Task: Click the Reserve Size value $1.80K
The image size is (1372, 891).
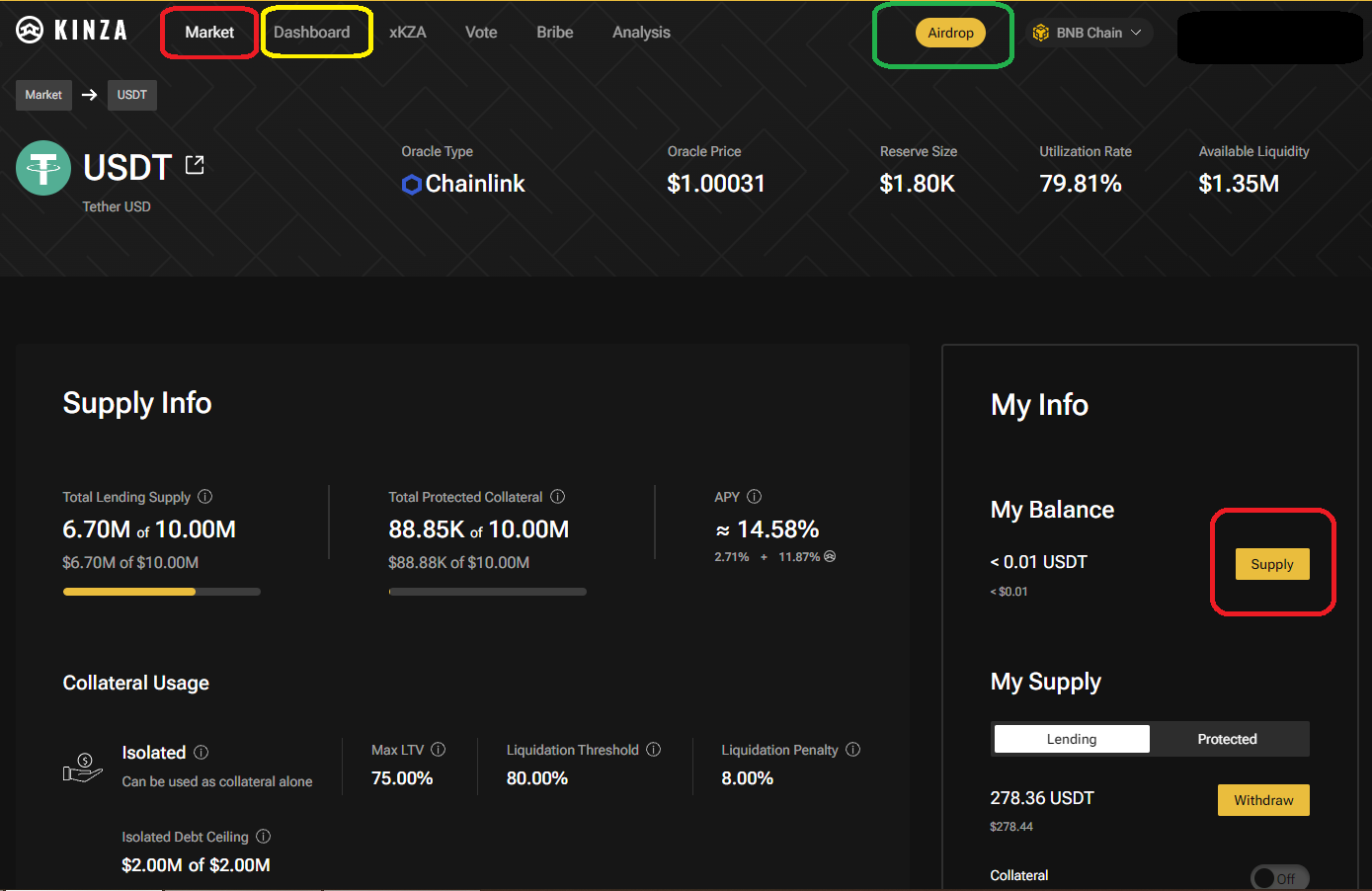Action: pyautogui.click(x=918, y=184)
